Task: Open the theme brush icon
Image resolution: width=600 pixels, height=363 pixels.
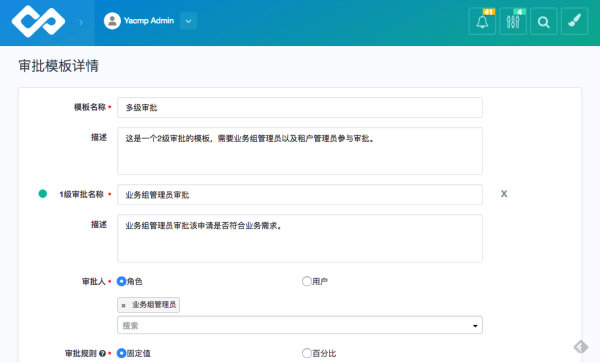Action: pos(574,21)
